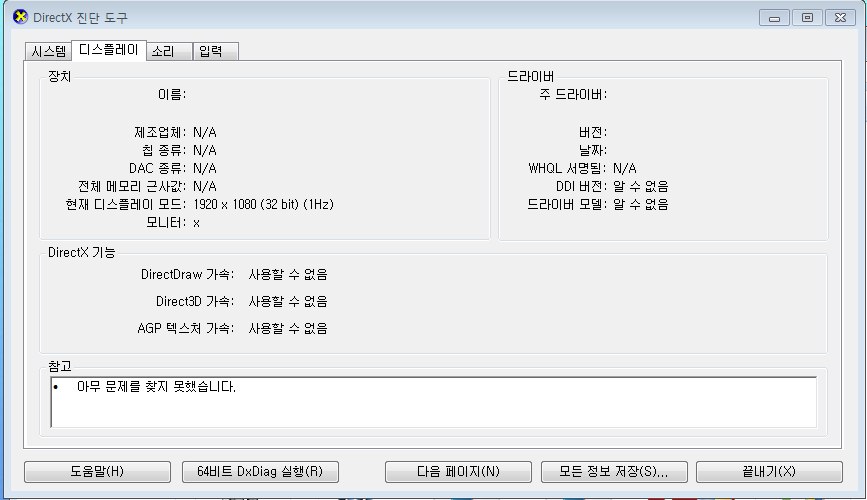The width and height of the screenshot is (867, 500).
Task: Click the 버전: label in 드라이버 group
Action: [593, 133]
